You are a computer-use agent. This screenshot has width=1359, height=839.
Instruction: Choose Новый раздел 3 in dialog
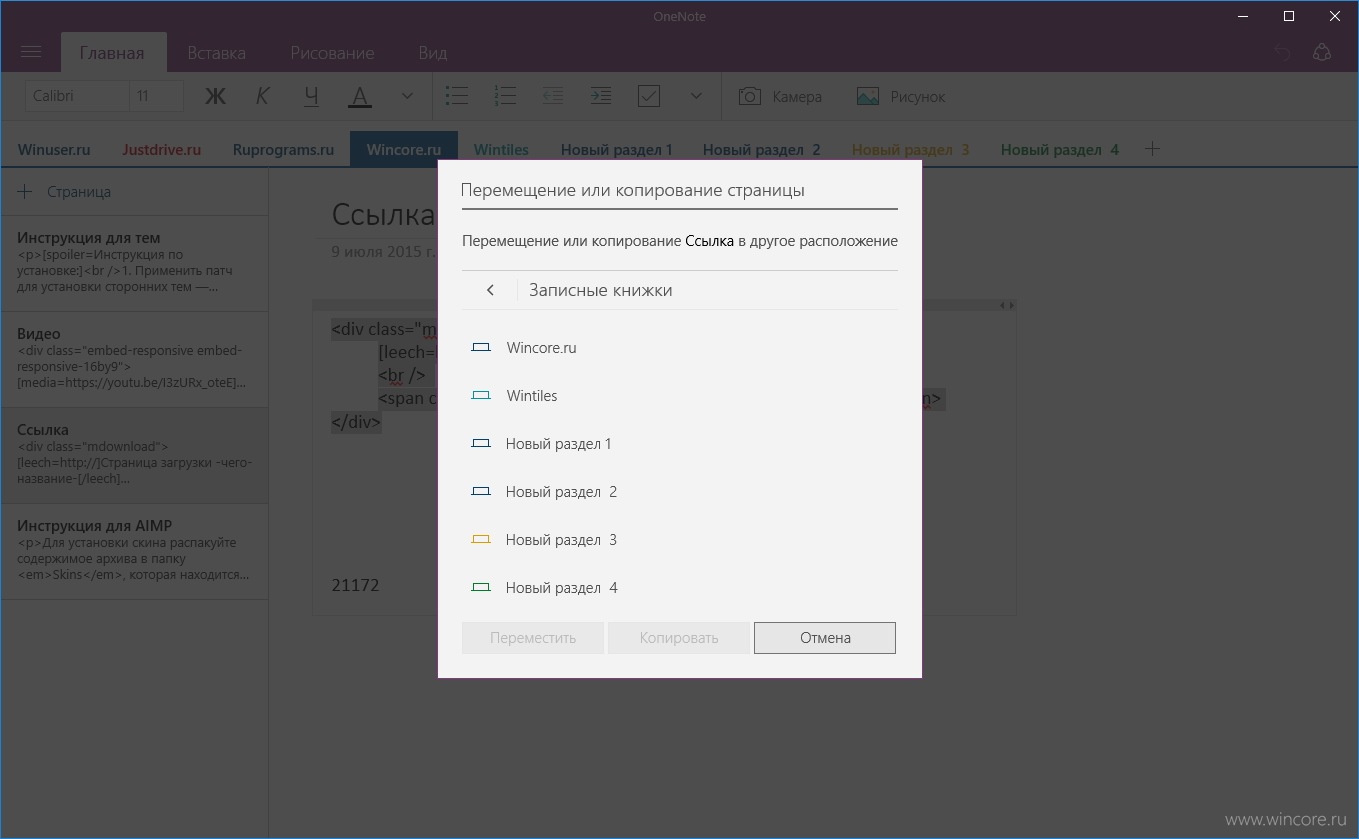pyautogui.click(x=680, y=540)
